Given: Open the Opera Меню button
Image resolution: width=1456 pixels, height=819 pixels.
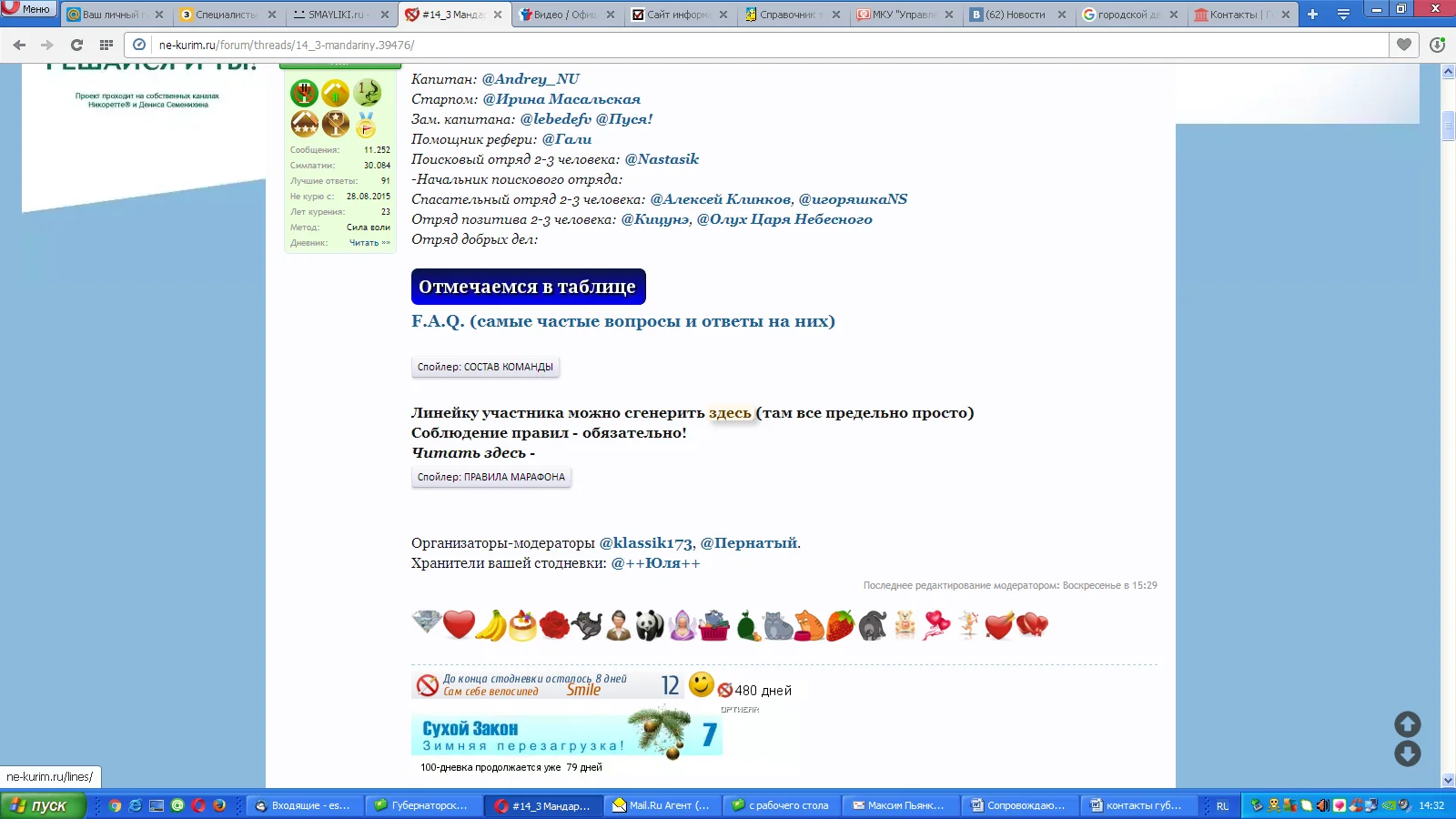Looking at the screenshot, I should (x=28, y=9).
